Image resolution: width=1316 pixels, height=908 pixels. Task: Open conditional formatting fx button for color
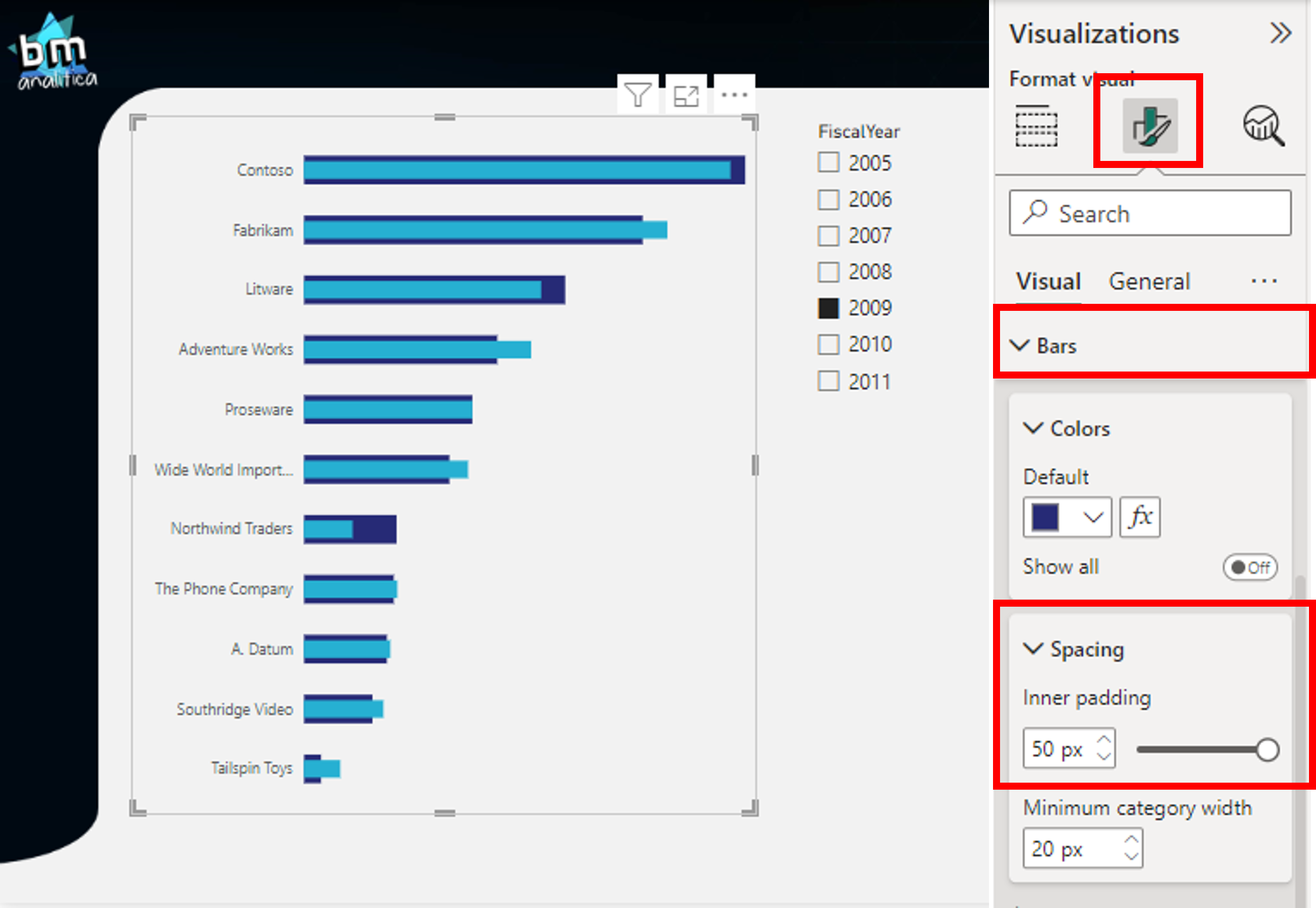1139,516
